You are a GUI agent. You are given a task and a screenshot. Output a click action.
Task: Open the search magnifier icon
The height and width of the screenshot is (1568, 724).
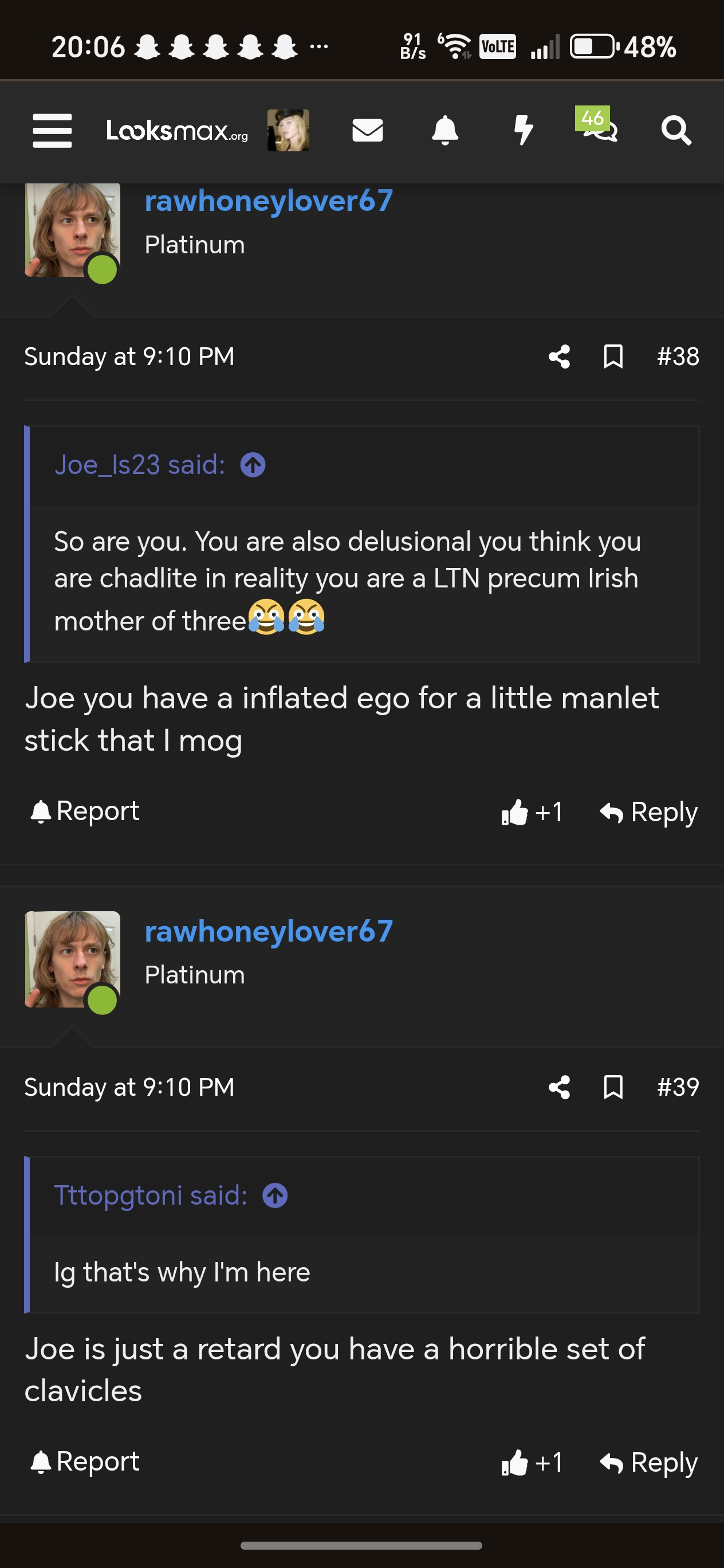click(x=676, y=130)
